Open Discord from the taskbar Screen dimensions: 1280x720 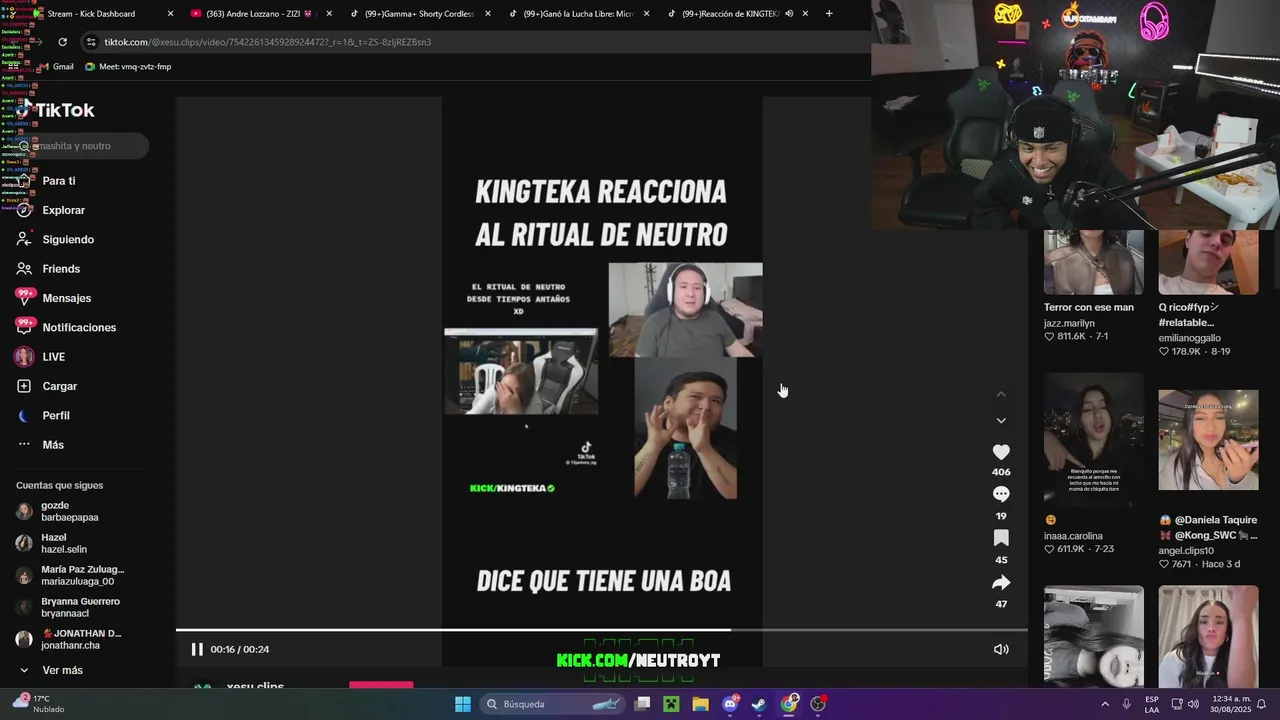(x=730, y=704)
